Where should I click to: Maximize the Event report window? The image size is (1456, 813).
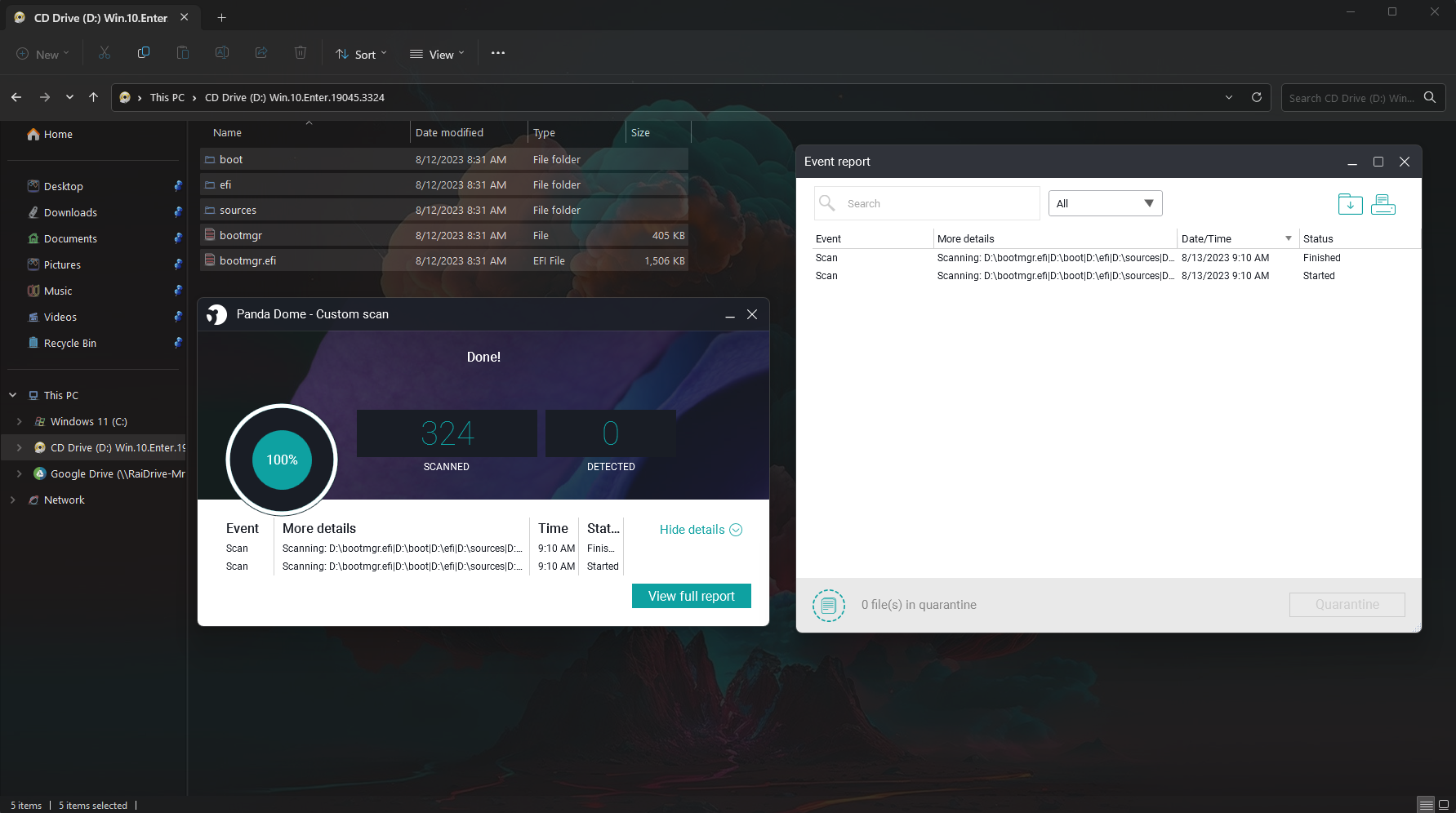click(1378, 162)
